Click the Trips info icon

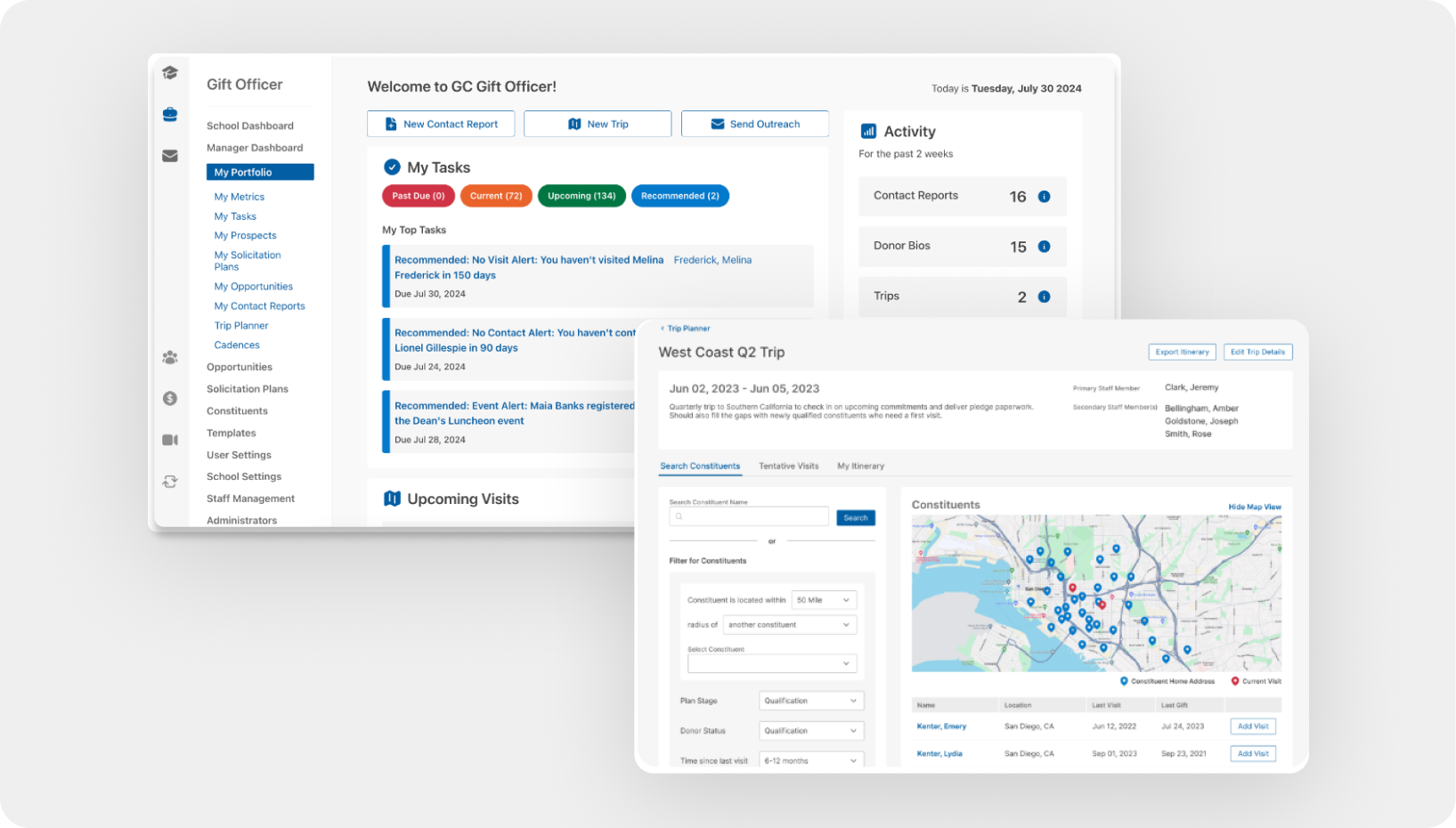pyautogui.click(x=1044, y=296)
